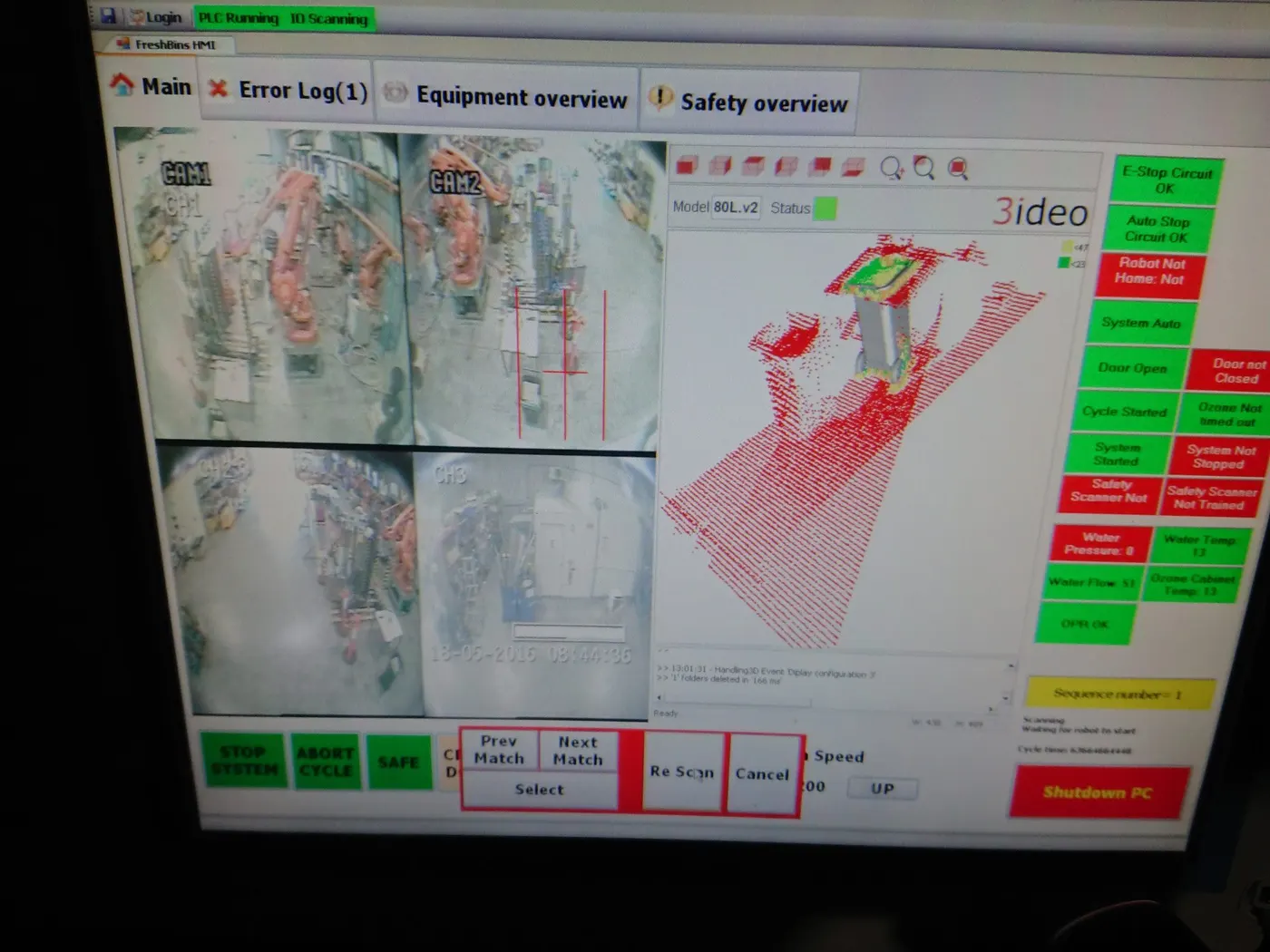1270x952 pixels.
Task: Click the Robot Not Home indicator
Action: pos(1149,274)
